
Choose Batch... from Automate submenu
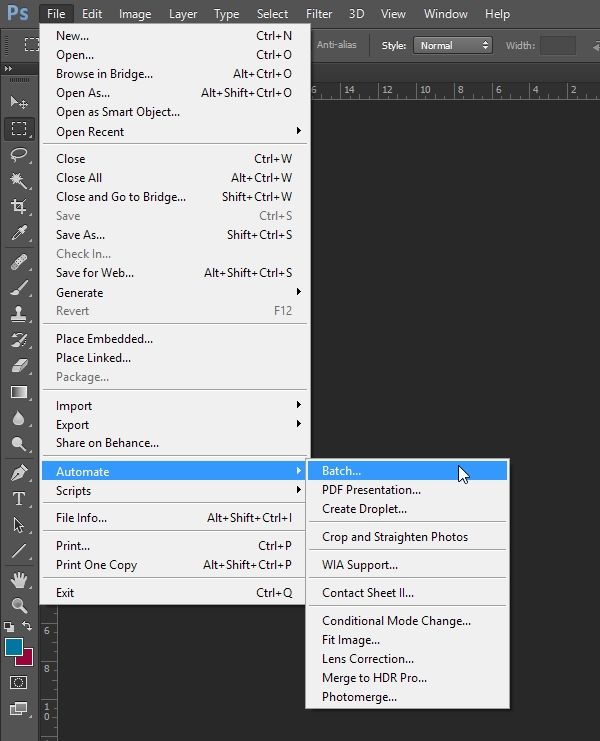(x=407, y=471)
